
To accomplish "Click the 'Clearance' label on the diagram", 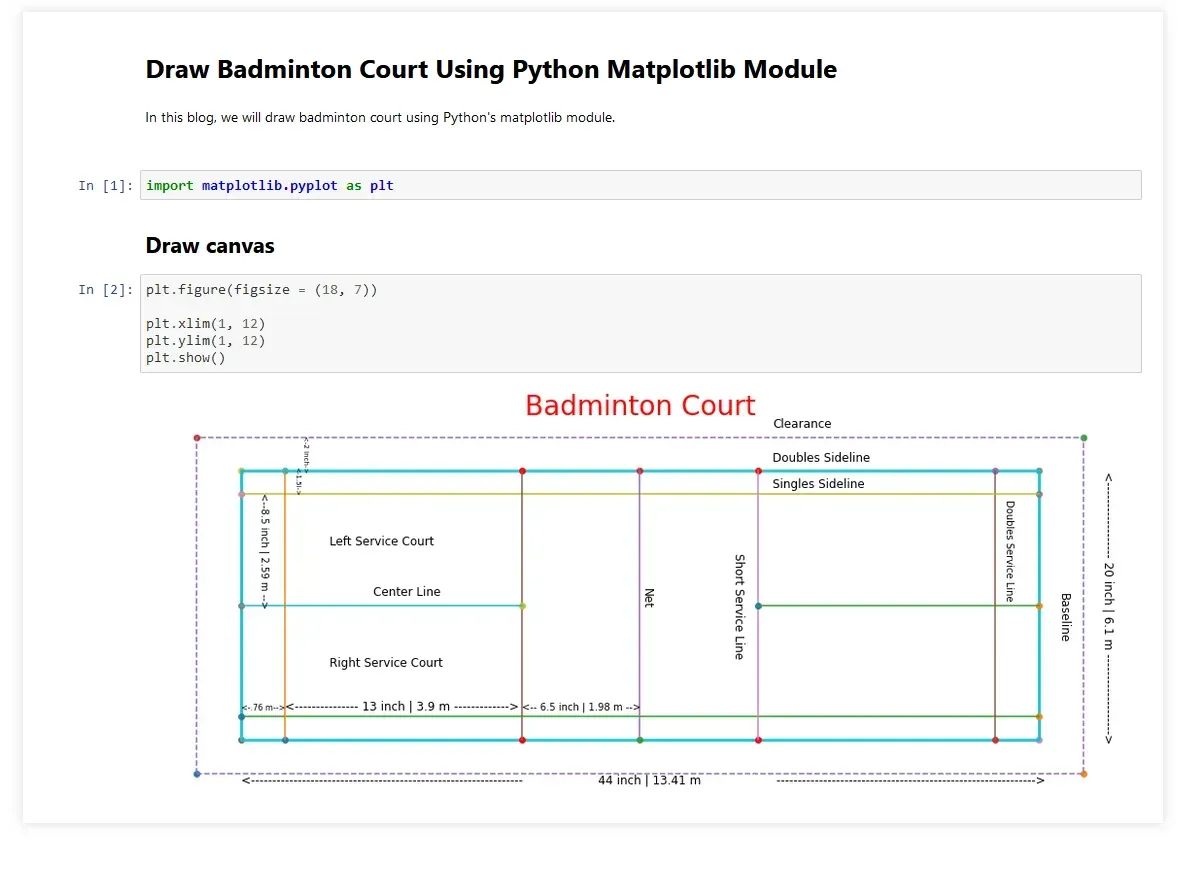I will tap(802, 424).
